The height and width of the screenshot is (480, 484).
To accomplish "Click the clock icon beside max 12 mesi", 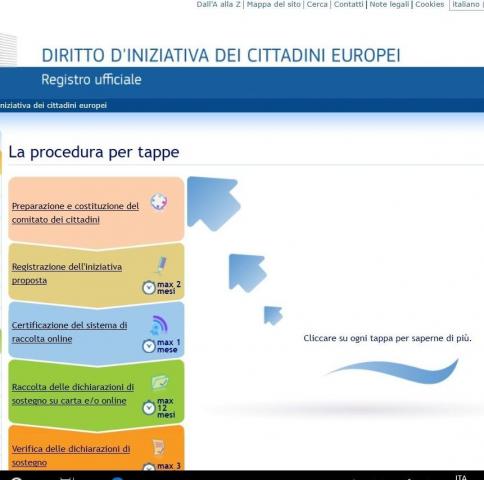I will [x=149, y=408].
